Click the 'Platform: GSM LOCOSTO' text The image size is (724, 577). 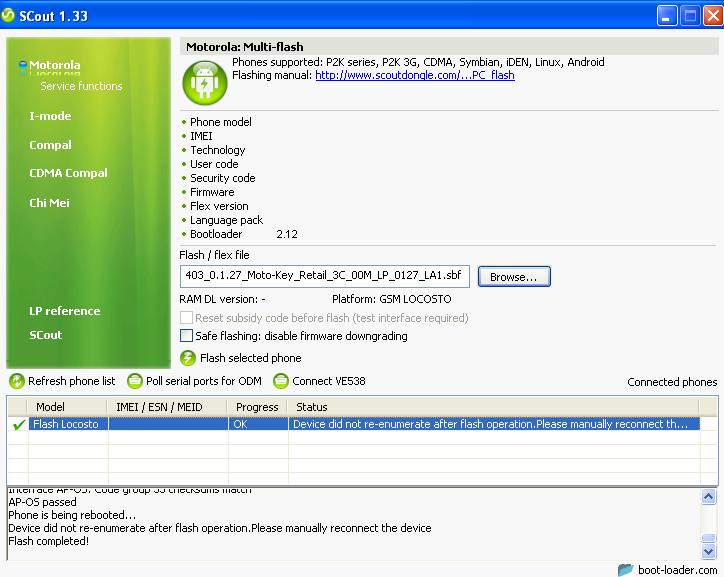(392, 299)
